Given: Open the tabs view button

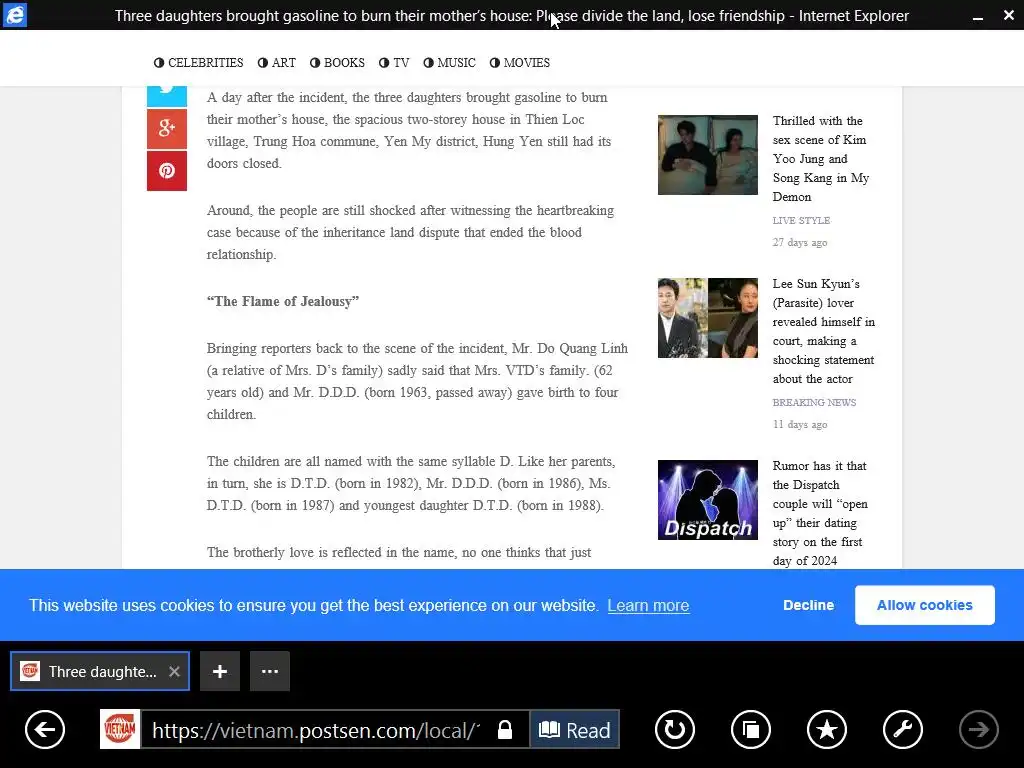Looking at the screenshot, I should coord(751,729).
